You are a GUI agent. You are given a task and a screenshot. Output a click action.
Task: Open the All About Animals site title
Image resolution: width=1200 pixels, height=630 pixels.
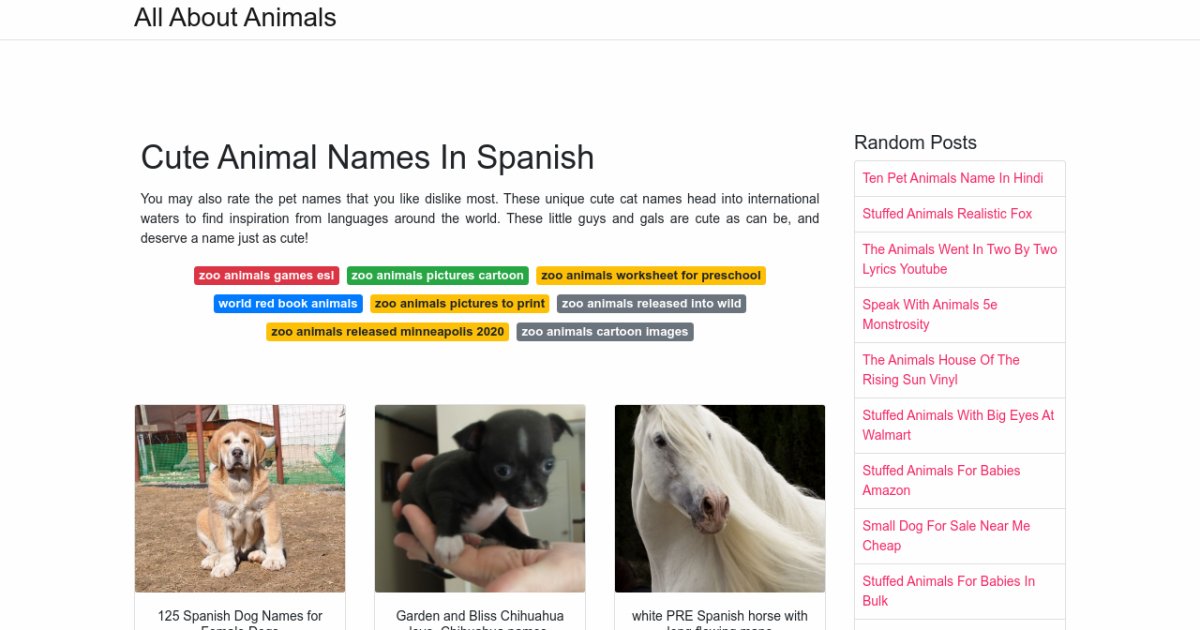tap(235, 18)
